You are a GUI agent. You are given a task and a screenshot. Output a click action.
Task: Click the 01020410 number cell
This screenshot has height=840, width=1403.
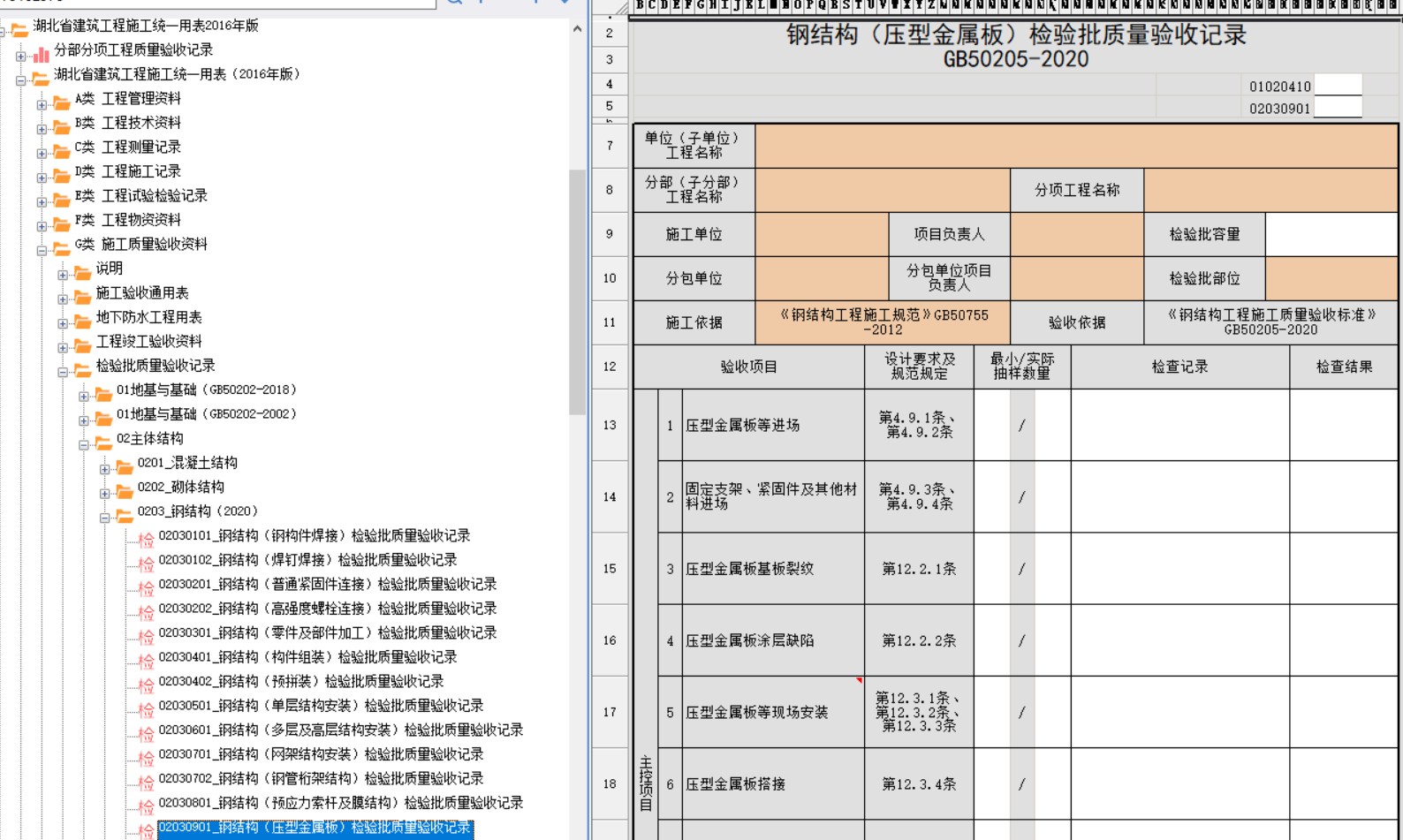[x=1279, y=86]
